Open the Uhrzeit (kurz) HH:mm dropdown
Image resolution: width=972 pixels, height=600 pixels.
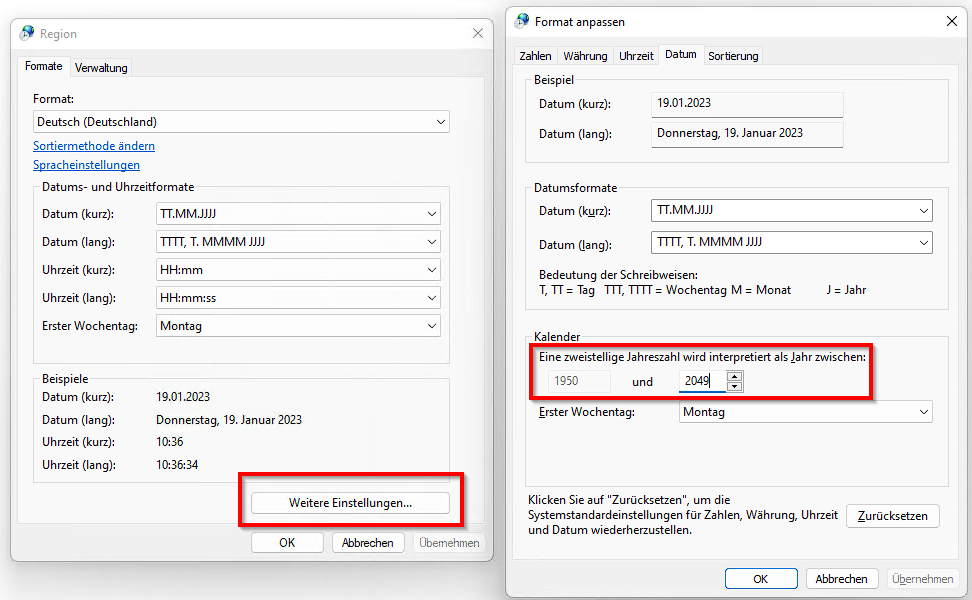(x=298, y=270)
